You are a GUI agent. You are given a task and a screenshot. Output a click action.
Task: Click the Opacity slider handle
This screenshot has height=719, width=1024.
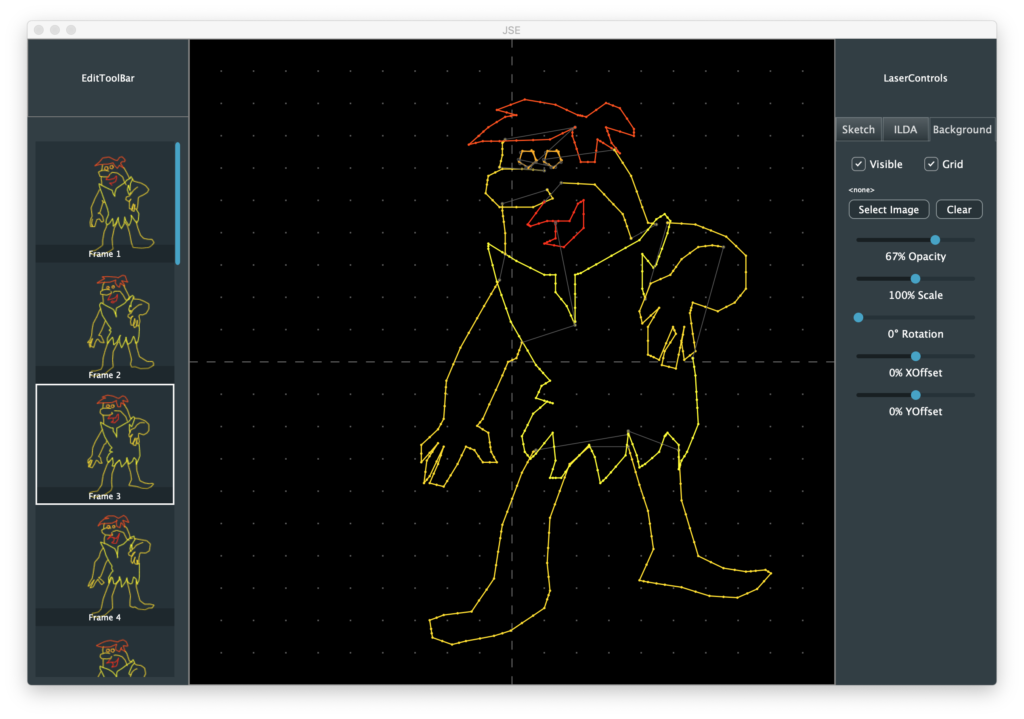coord(935,240)
